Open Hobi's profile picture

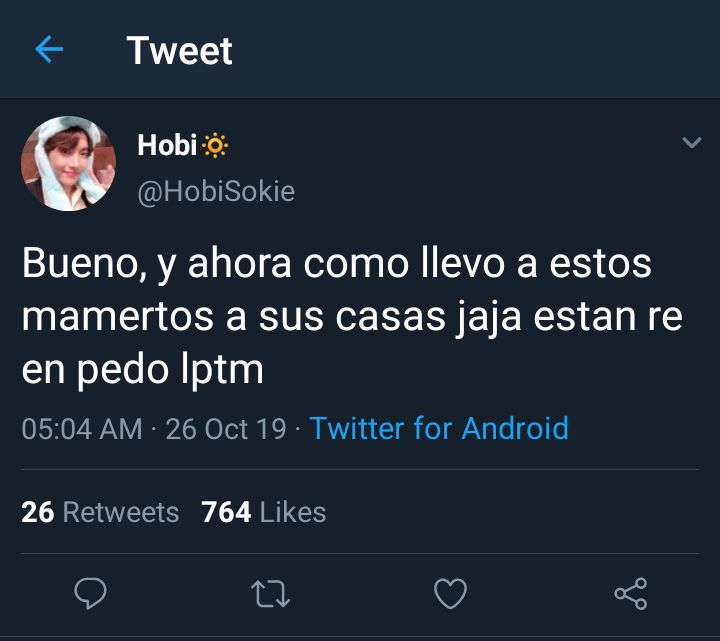click(68, 163)
